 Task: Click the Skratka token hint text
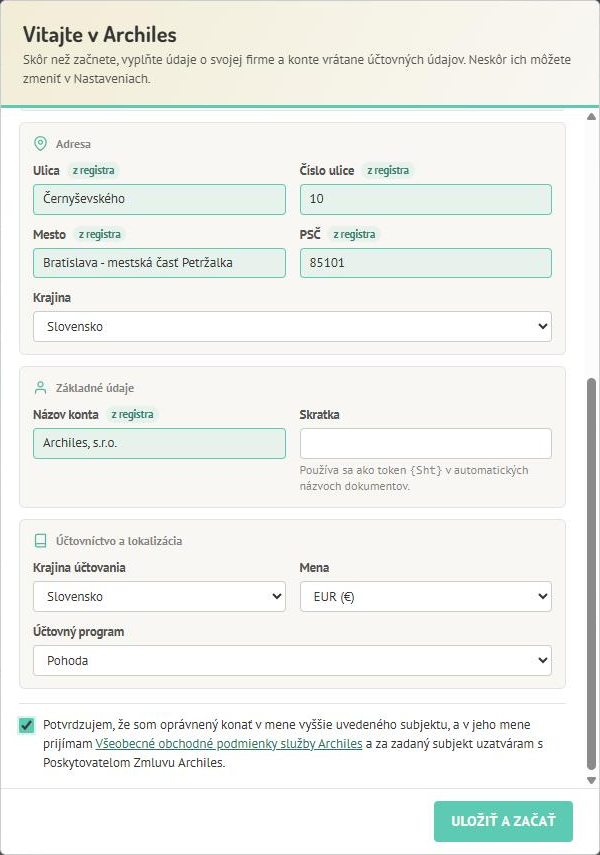[x=414, y=478]
